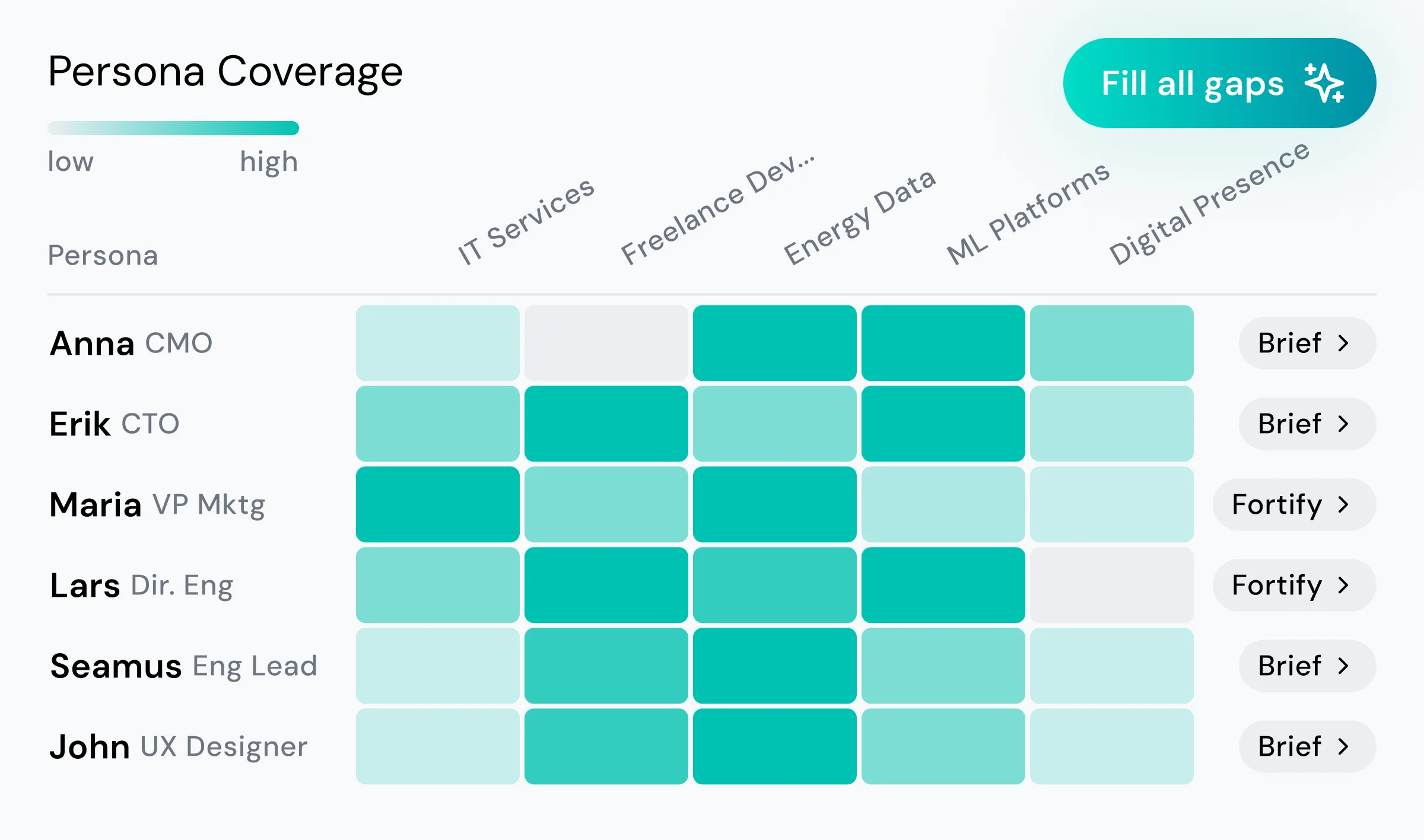This screenshot has height=840, width=1424.
Task: Select the IT Services column header
Action: click(x=526, y=221)
